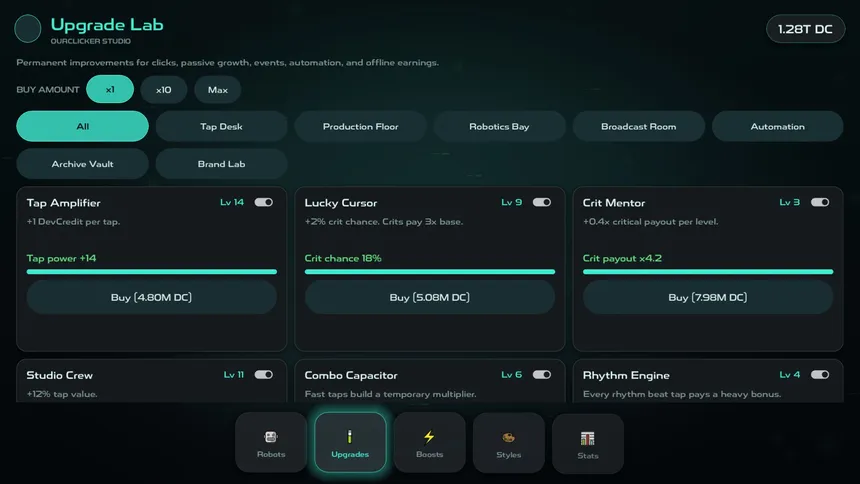Screen dimensions: 860x484
Task: Open the Stats chart icon
Action: tap(587, 438)
